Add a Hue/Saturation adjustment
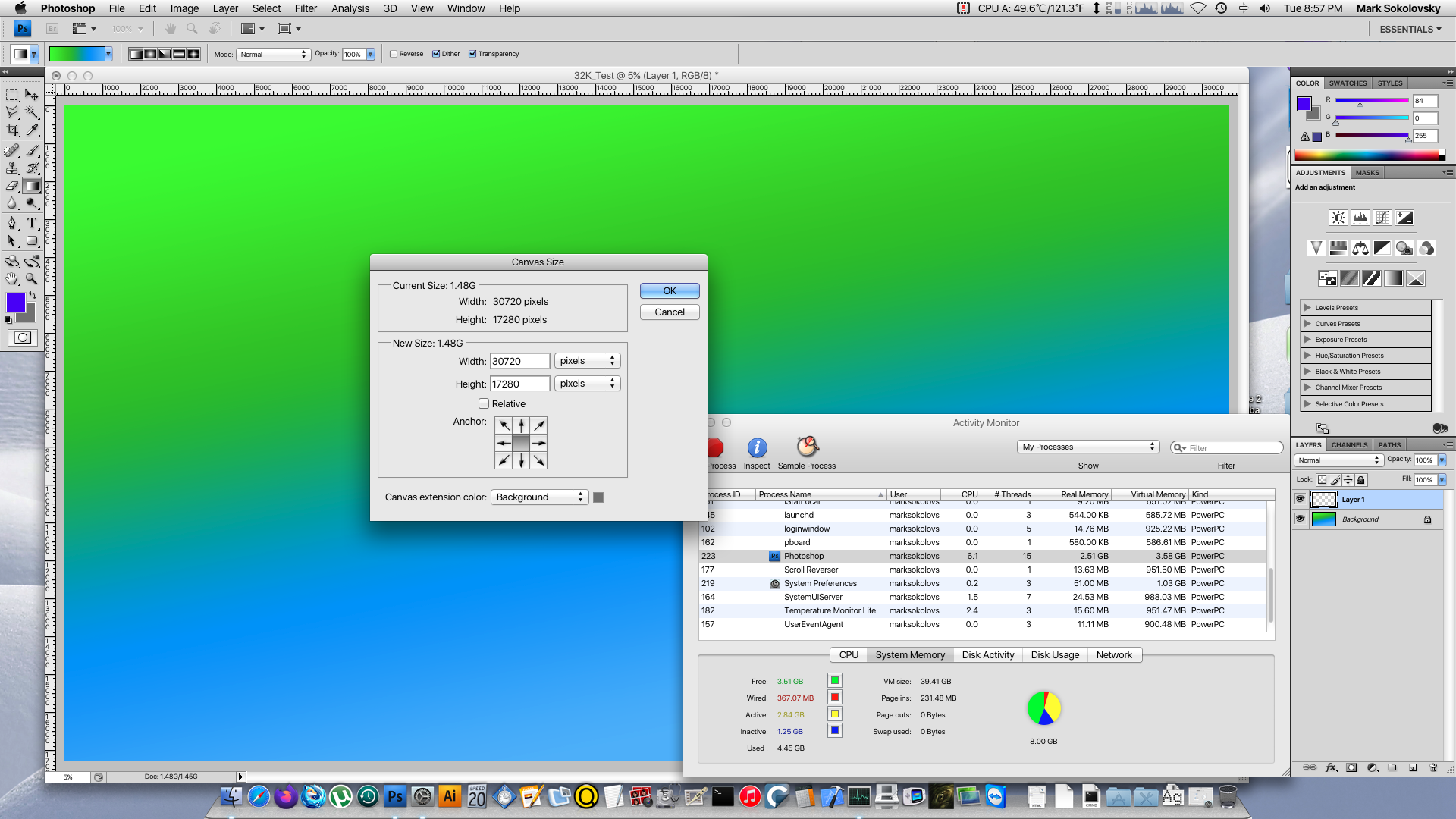Image resolution: width=1456 pixels, height=819 pixels. coord(1338,248)
